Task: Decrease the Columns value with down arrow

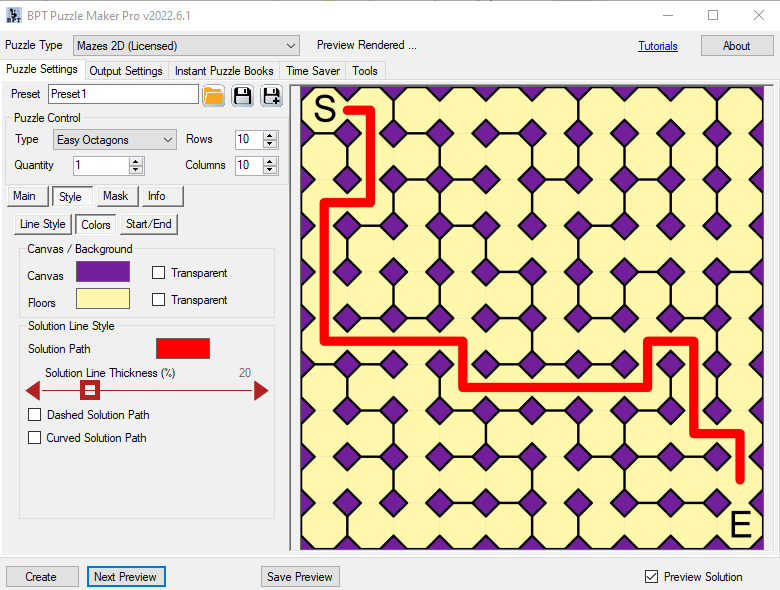Action: pyautogui.click(x=270, y=170)
